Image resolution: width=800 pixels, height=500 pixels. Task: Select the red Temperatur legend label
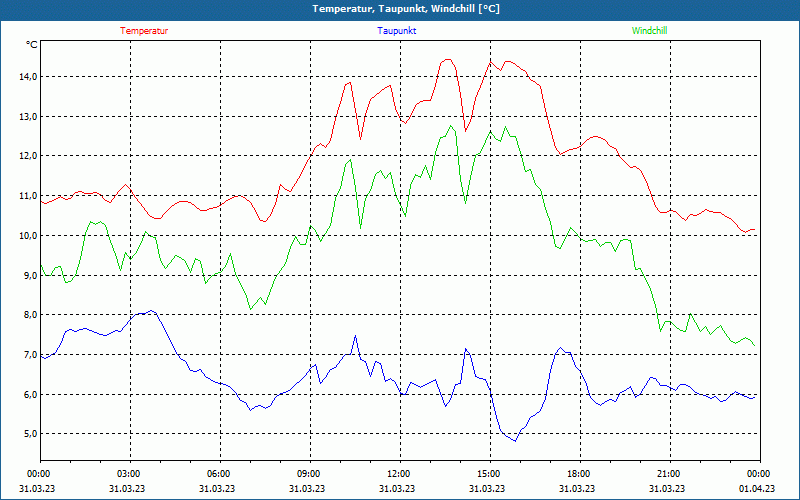pyautogui.click(x=144, y=31)
